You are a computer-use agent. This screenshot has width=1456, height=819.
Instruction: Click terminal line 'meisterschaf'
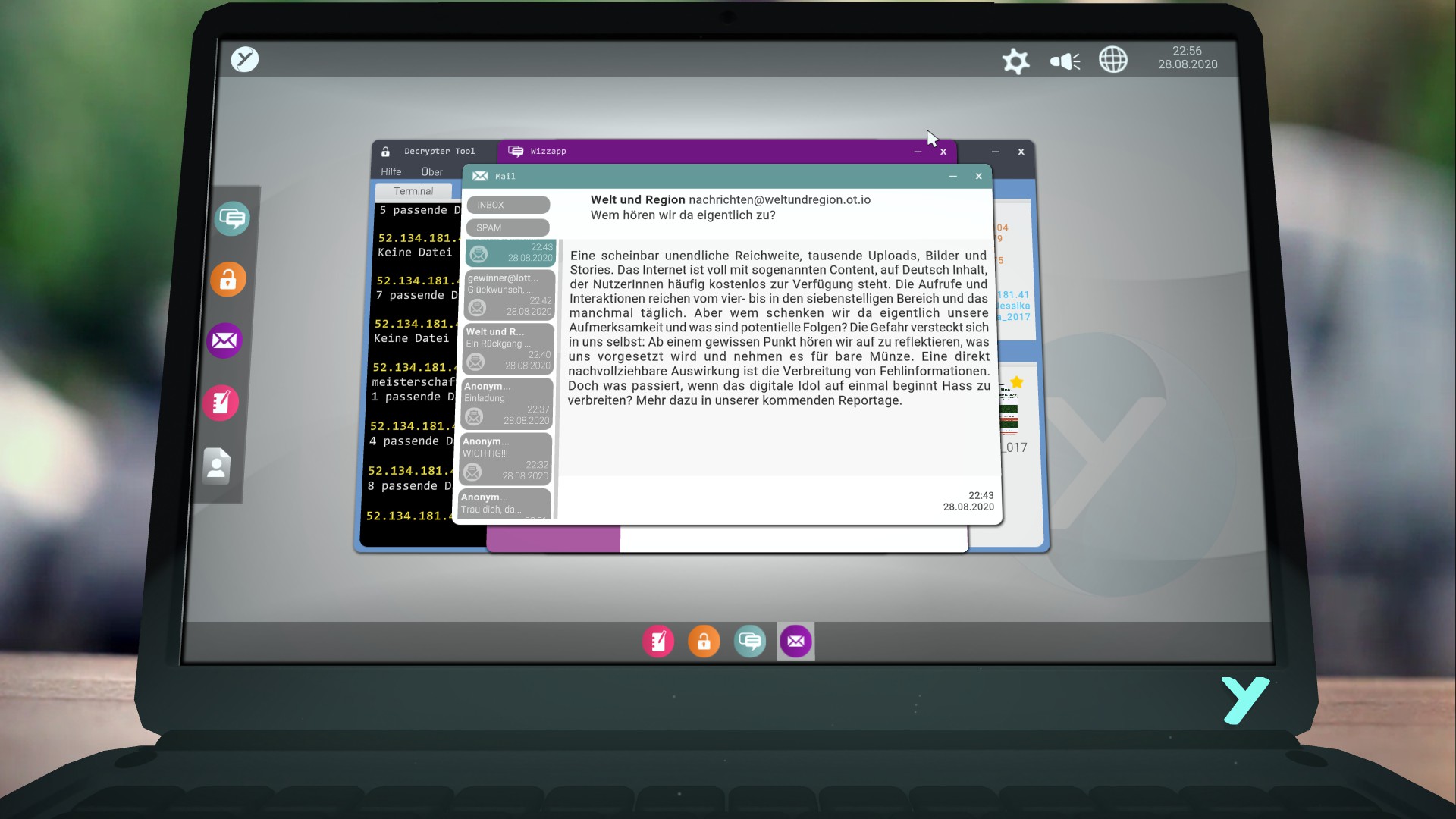click(413, 381)
